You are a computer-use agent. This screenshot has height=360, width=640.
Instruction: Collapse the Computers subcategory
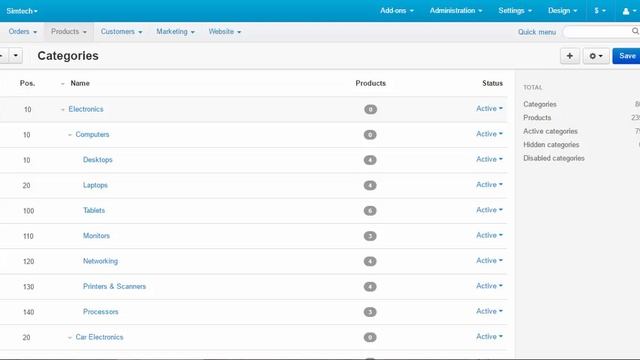click(70, 135)
